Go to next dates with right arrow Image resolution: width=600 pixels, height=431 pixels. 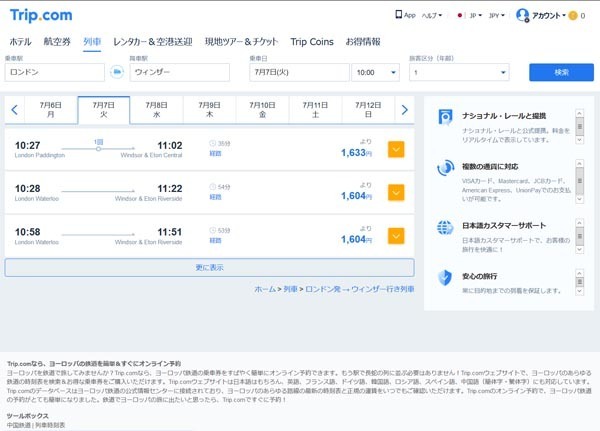[404, 110]
